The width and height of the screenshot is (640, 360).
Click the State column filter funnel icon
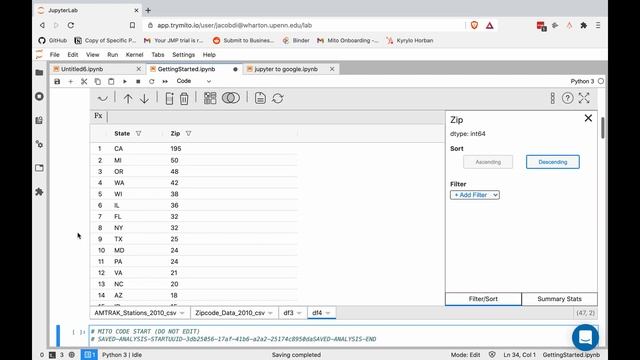click(x=138, y=133)
